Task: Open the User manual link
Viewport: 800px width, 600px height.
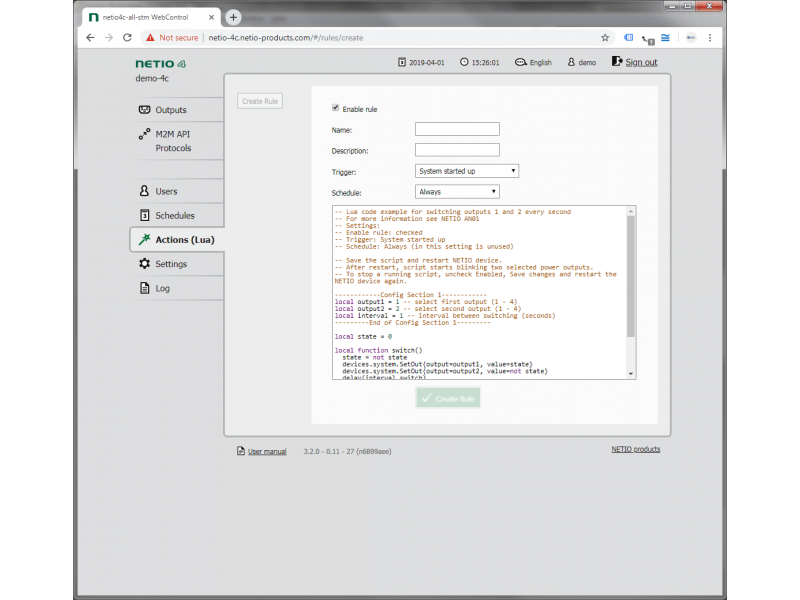Action: tap(267, 452)
